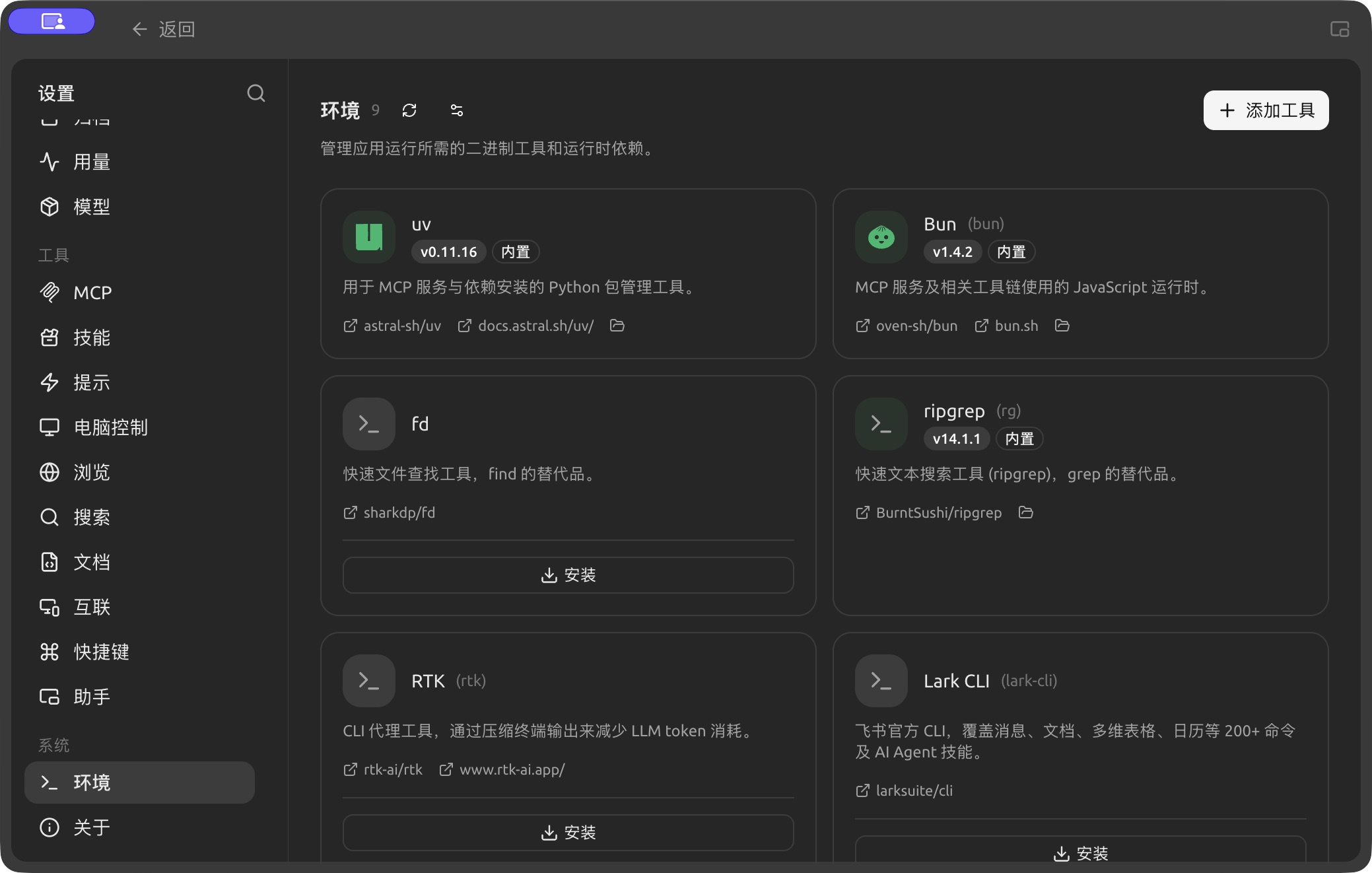Install the fd tool
The width and height of the screenshot is (1372, 873).
(568, 575)
